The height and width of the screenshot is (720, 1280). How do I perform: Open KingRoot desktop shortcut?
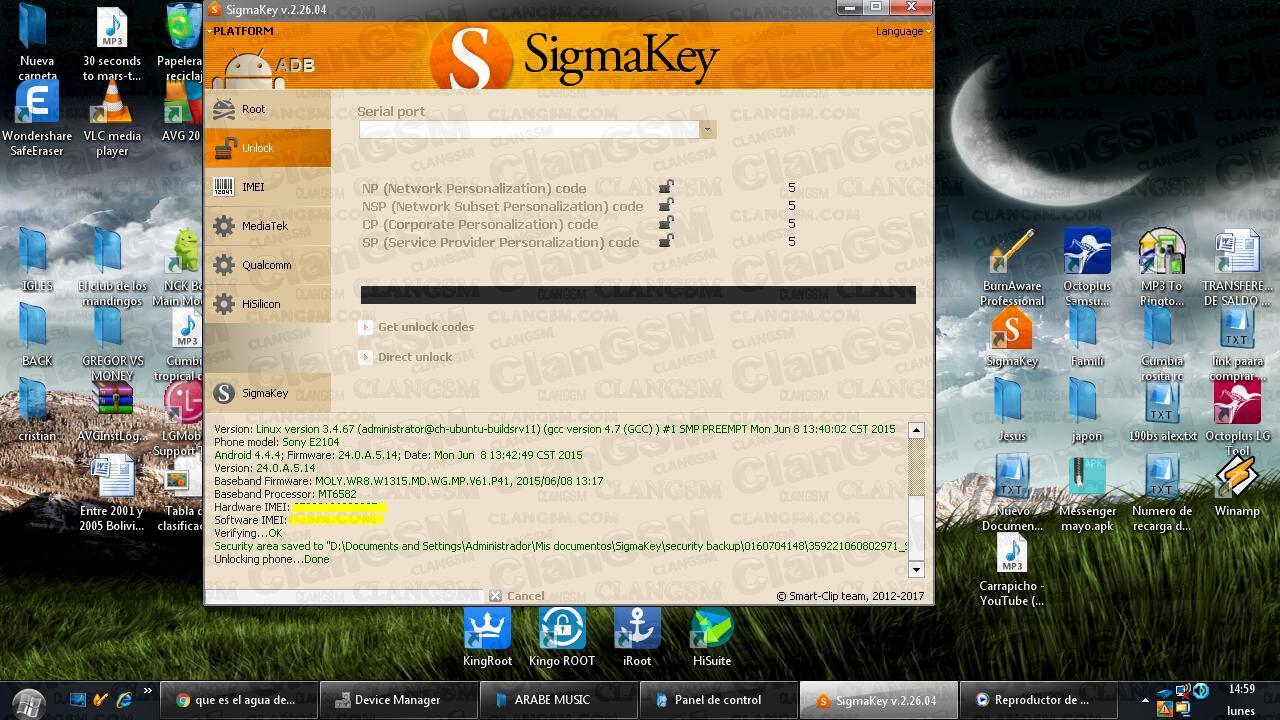tap(487, 637)
